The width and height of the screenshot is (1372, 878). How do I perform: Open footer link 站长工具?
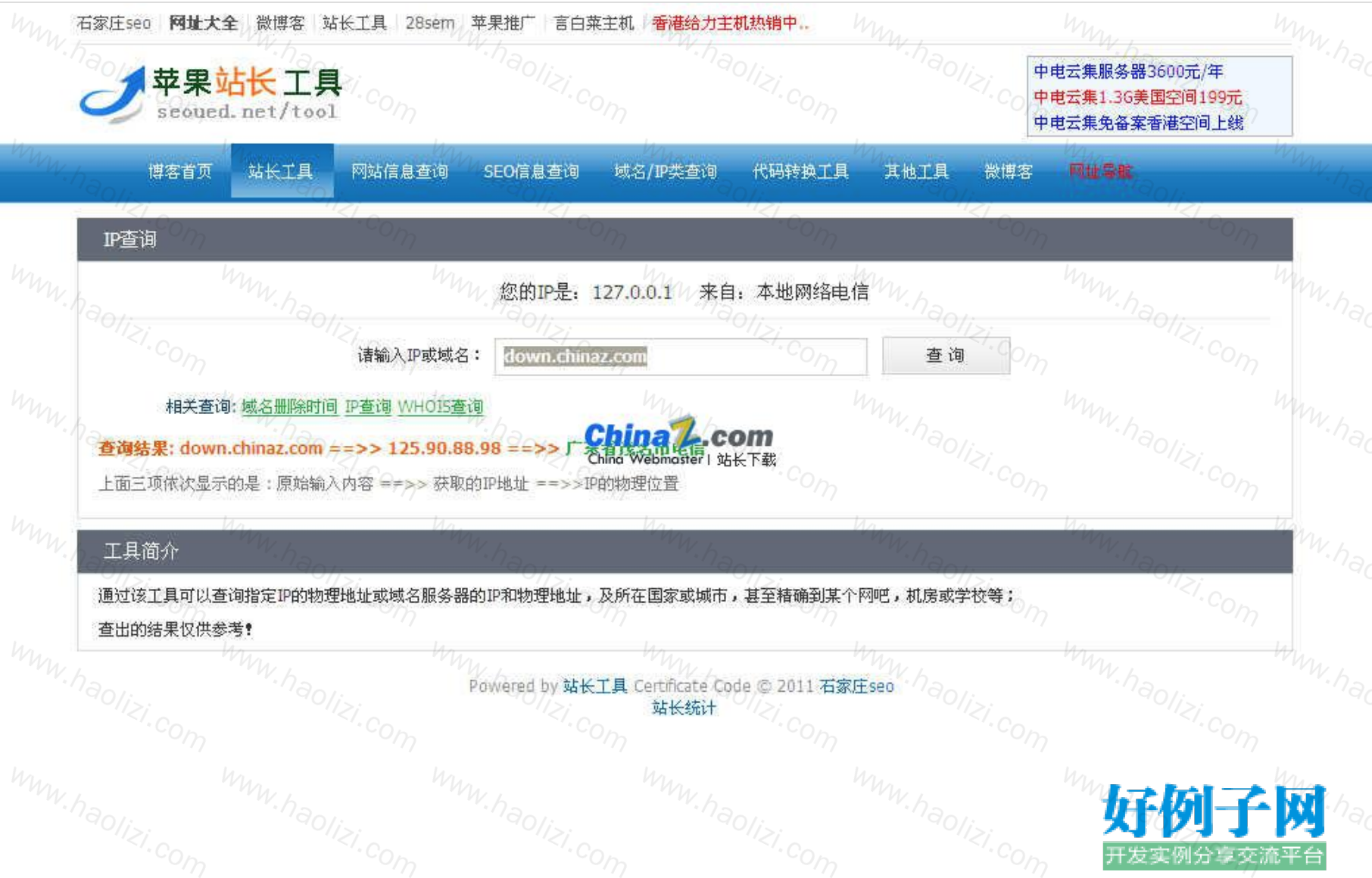click(x=595, y=687)
